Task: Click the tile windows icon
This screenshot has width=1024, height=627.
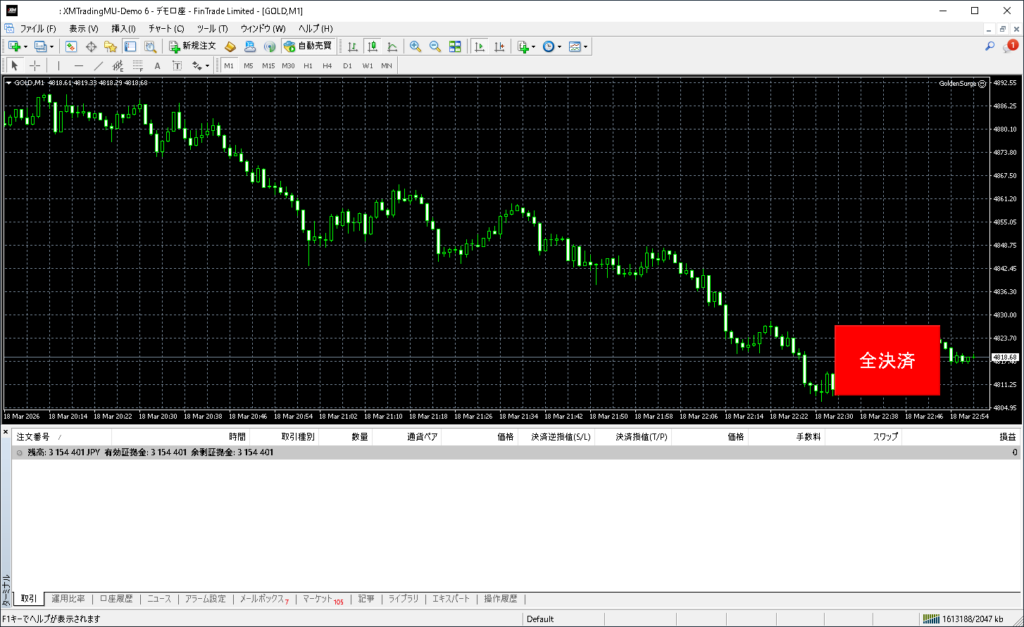Action: click(455, 46)
